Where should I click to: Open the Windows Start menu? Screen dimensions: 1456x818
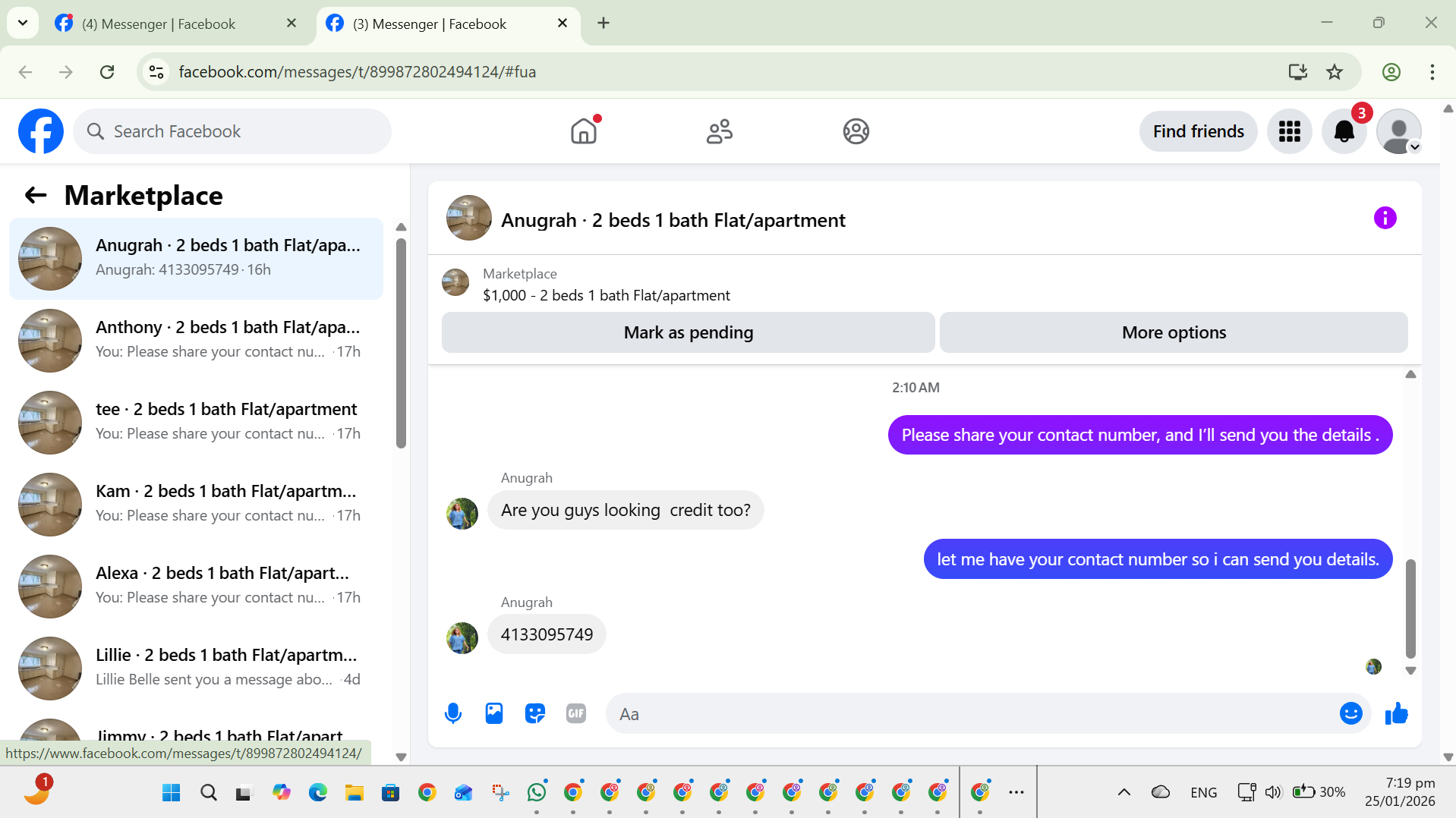click(172, 793)
